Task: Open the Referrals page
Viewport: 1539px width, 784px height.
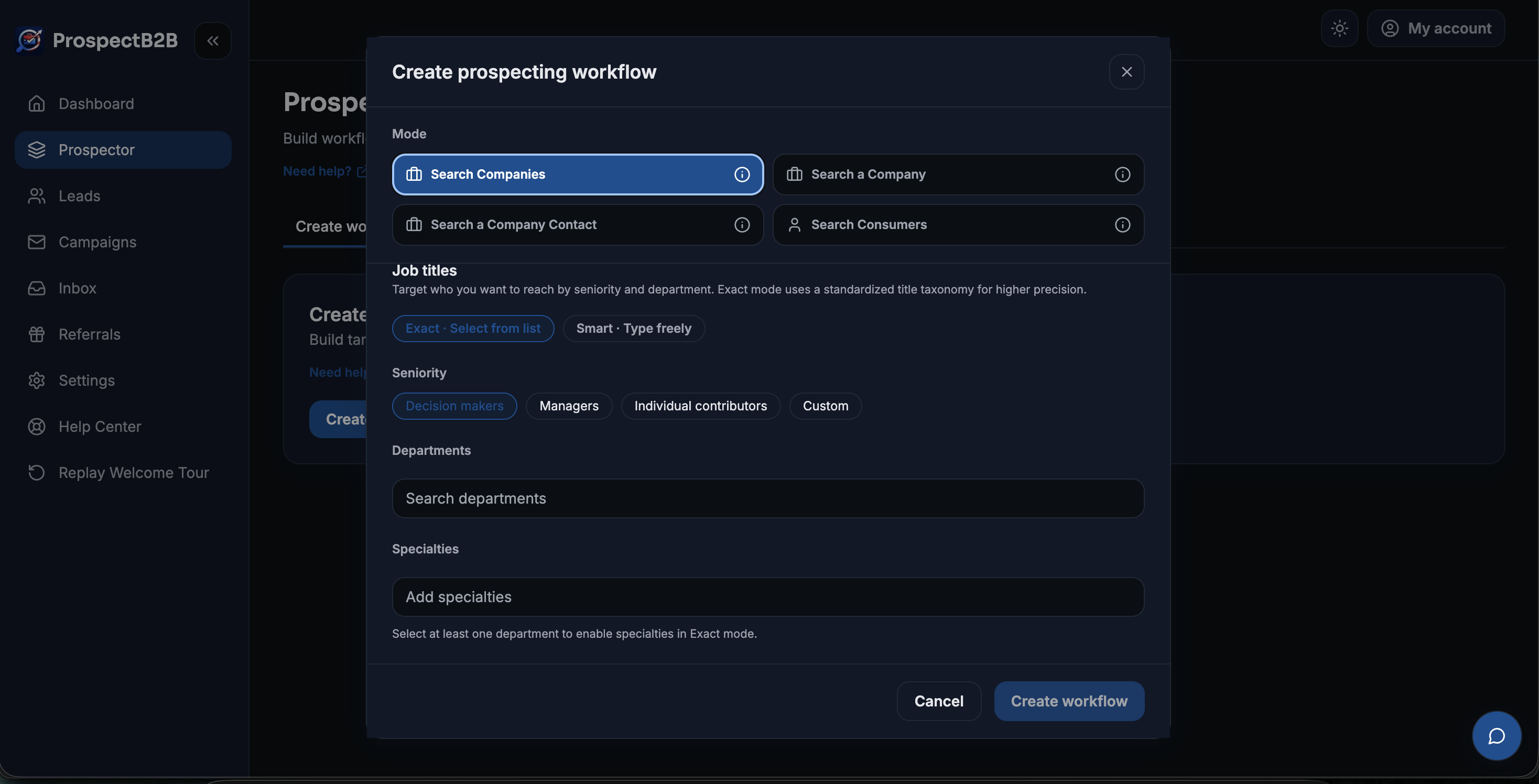Action: [90, 334]
